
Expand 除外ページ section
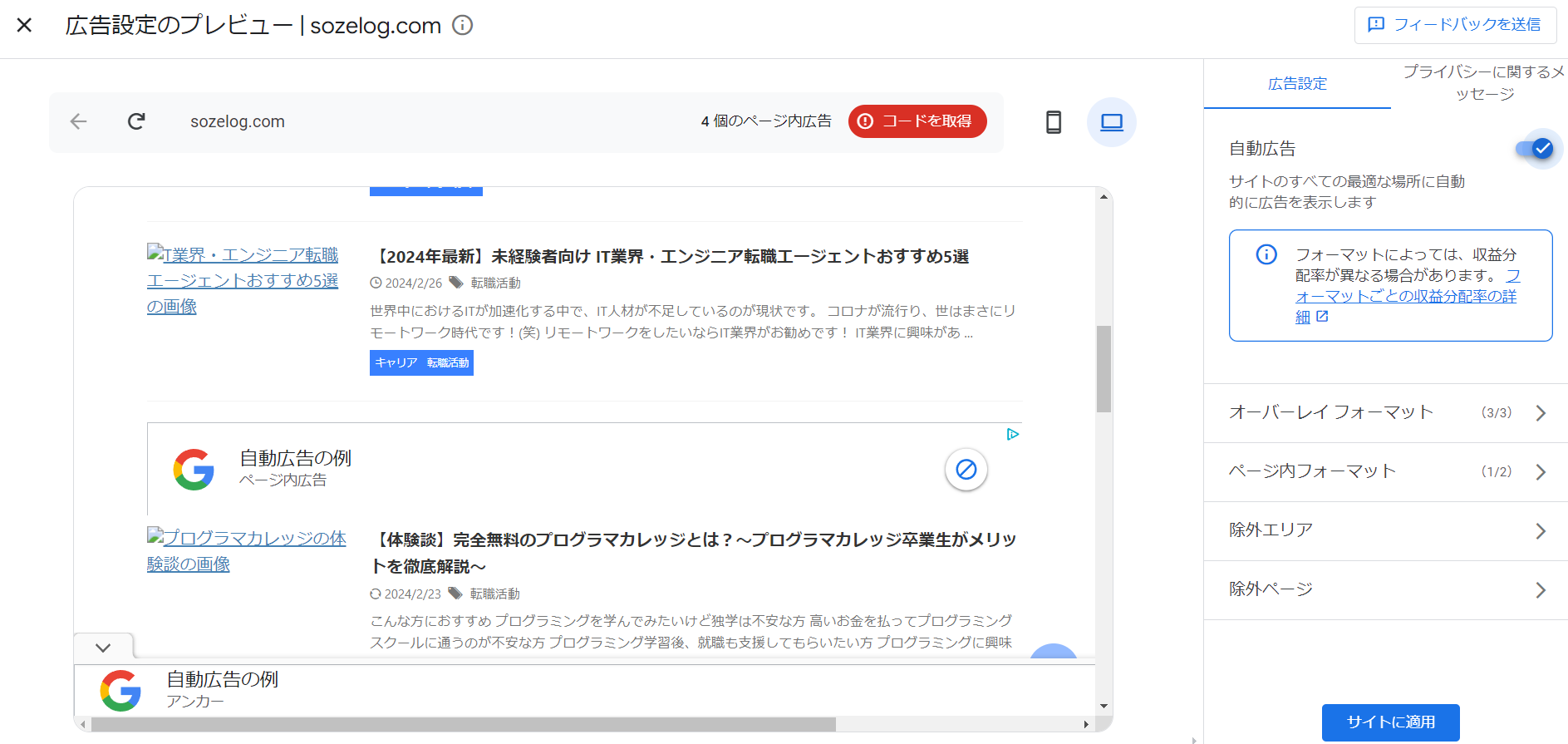(1386, 589)
